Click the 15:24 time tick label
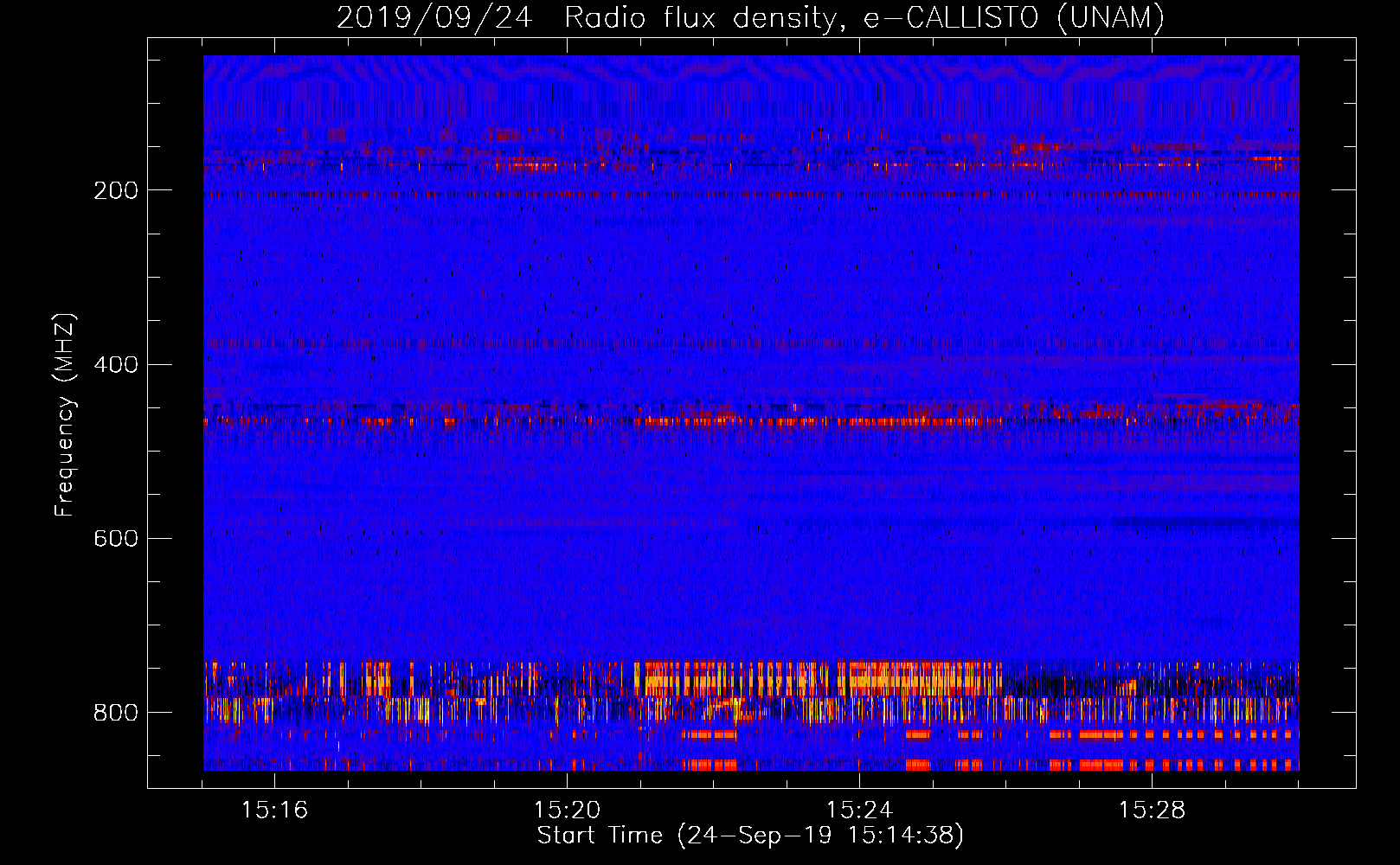Viewport: 1400px width, 865px height. coord(859,810)
